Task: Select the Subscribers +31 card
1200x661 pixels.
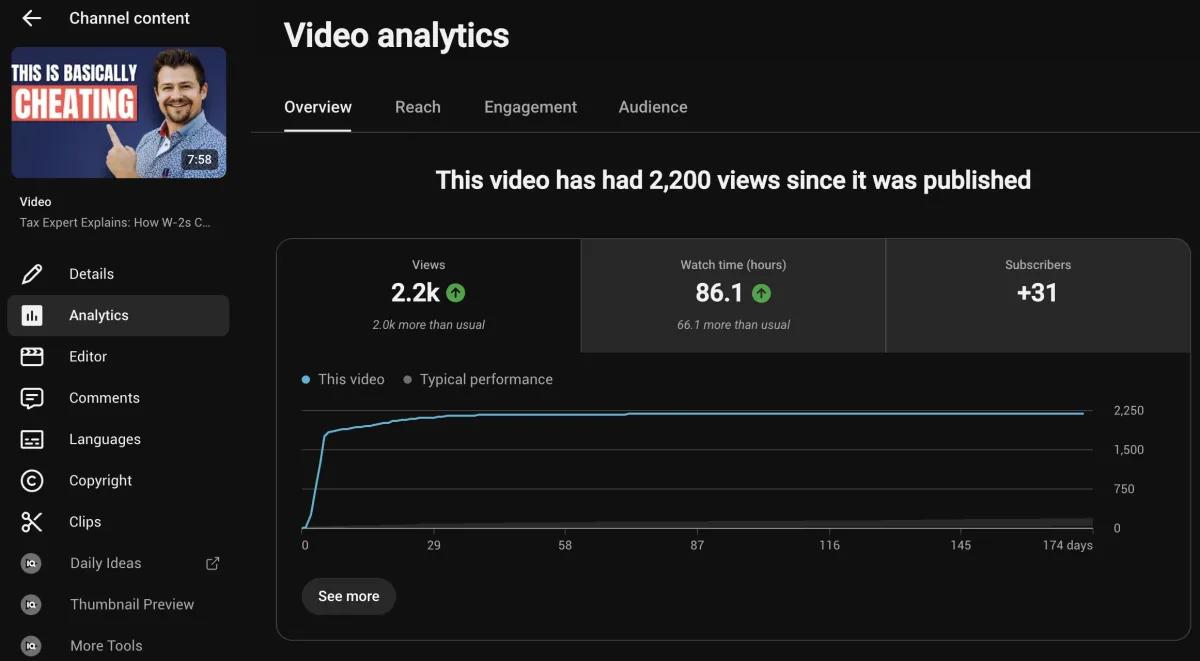Action: (x=1038, y=296)
